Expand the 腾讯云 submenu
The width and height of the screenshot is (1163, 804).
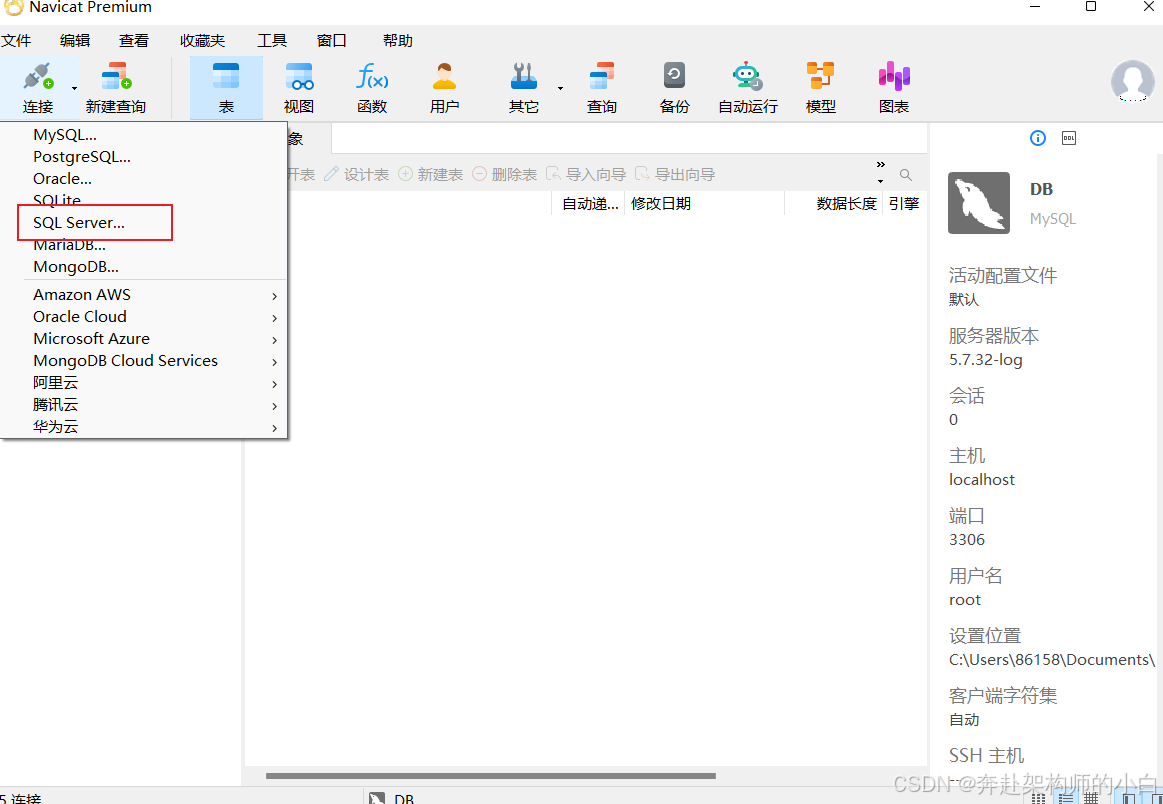144,405
